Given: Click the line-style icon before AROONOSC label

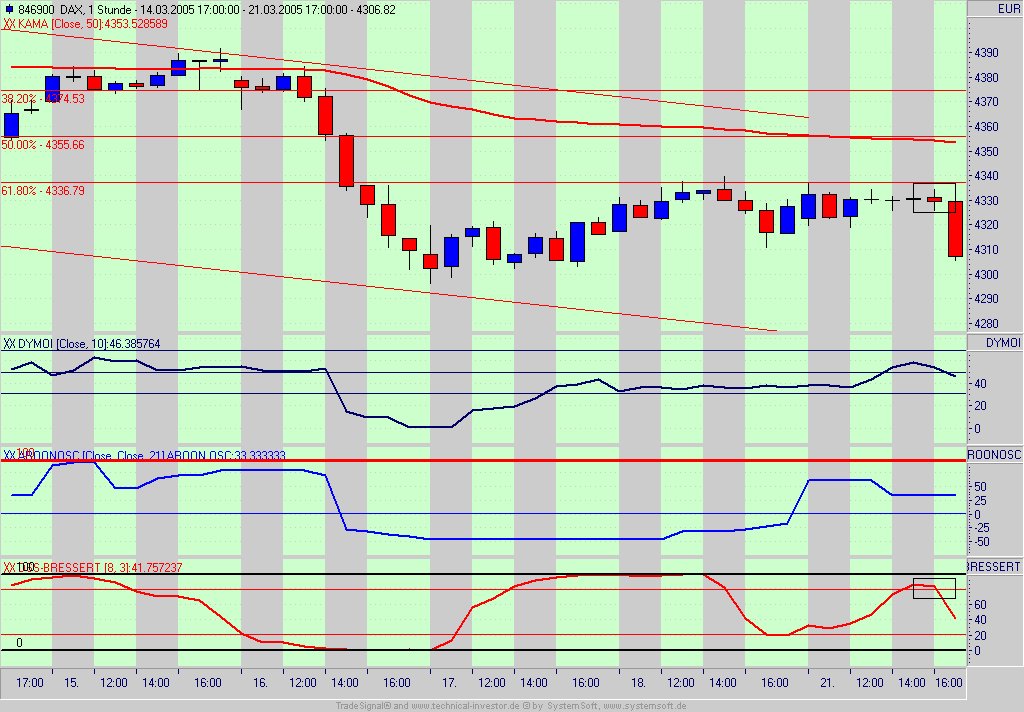Looking at the screenshot, I should [9, 455].
